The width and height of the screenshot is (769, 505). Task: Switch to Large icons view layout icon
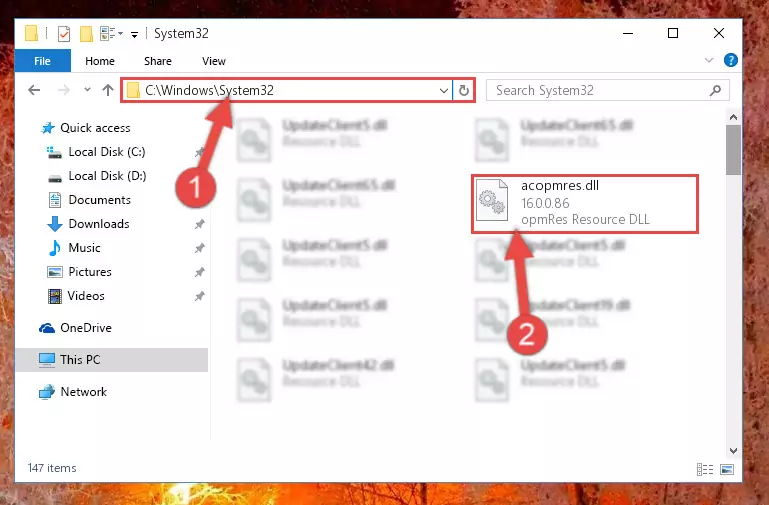(x=727, y=469)
